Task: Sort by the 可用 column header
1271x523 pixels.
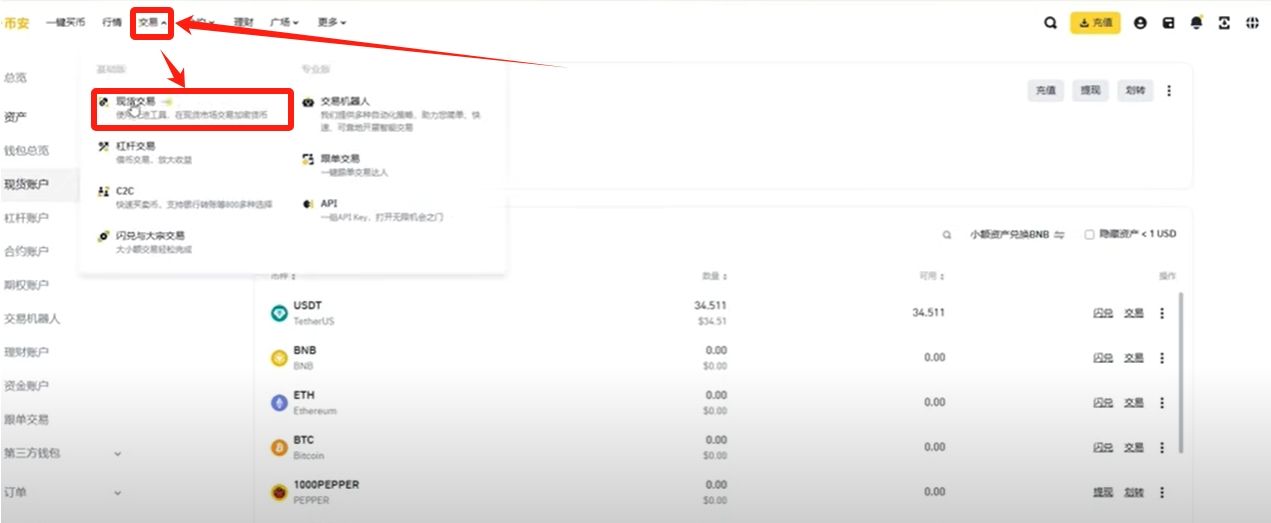Action: point(934,277)
